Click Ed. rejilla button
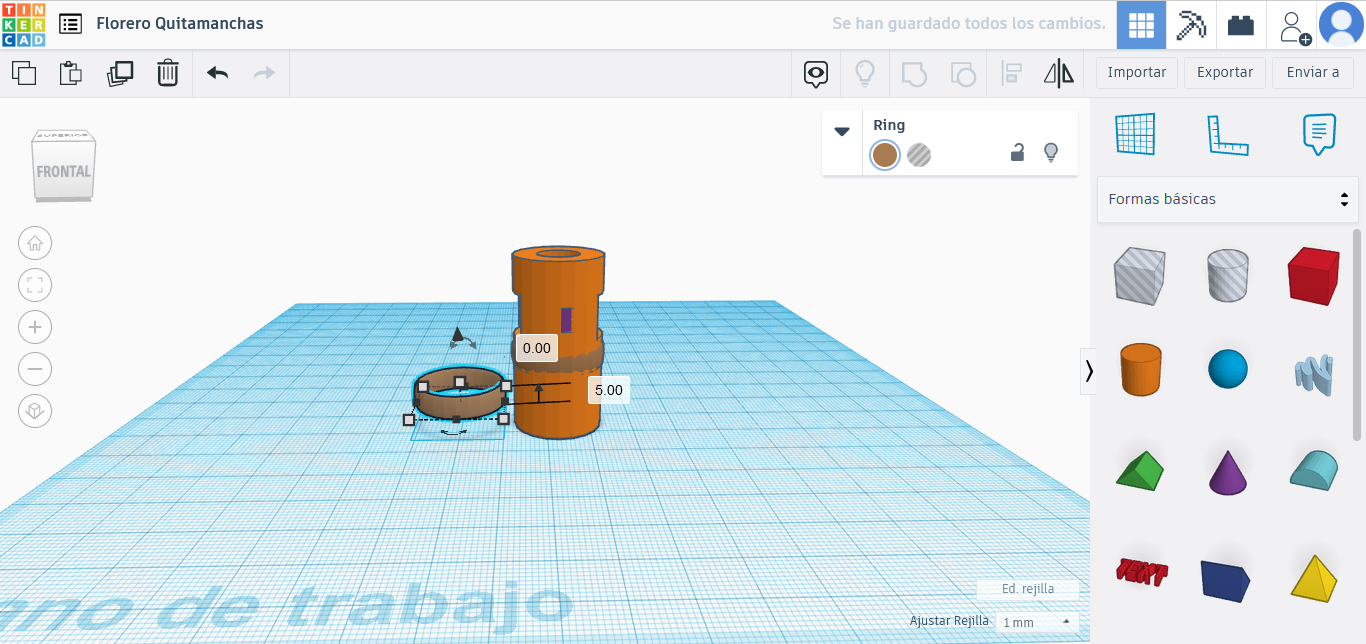 pos(1028,589)
